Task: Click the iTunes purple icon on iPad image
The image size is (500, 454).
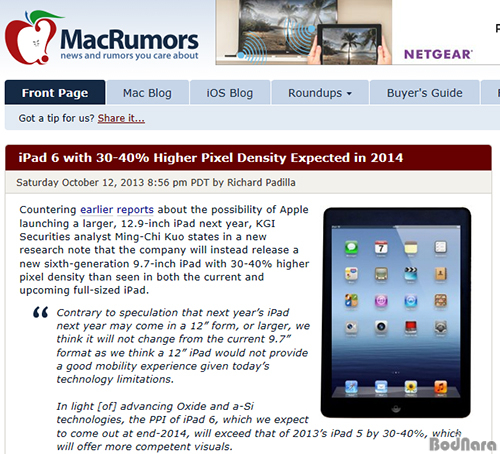Action: [381, 301]
